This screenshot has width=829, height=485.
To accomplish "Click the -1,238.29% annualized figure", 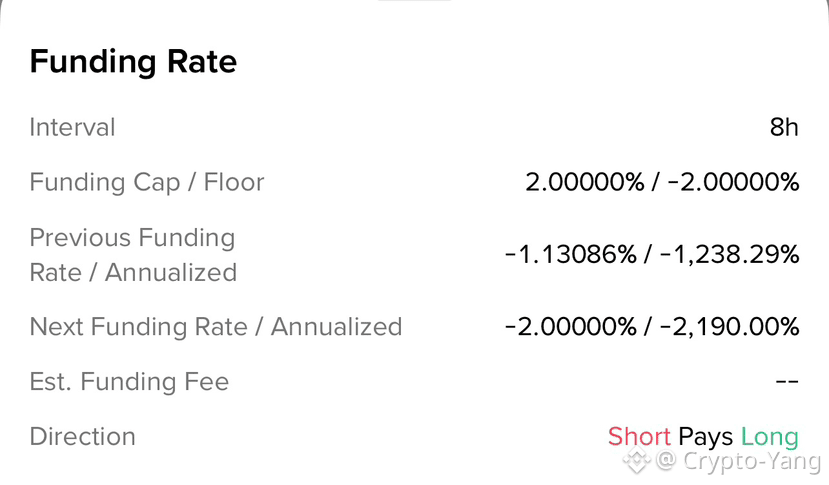I will pos(729,255).
